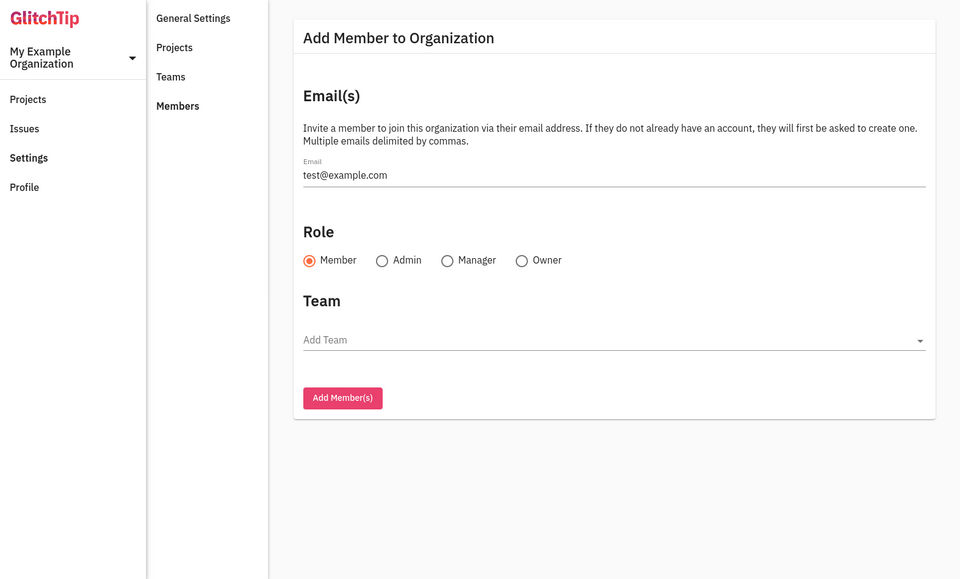Open Issues from the main sidebar
Image resolution: width=960 pixels, height=579 pixels.
(x=24, y=129)
